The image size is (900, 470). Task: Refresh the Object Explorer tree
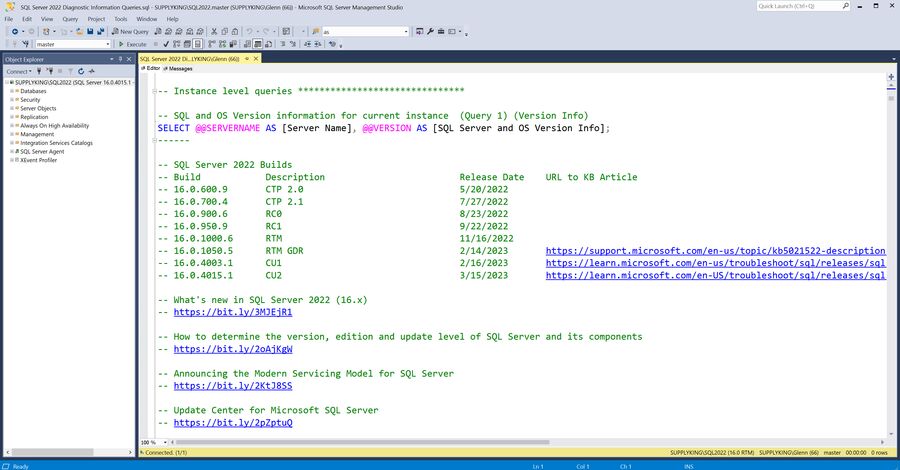[x=80, y=71]
